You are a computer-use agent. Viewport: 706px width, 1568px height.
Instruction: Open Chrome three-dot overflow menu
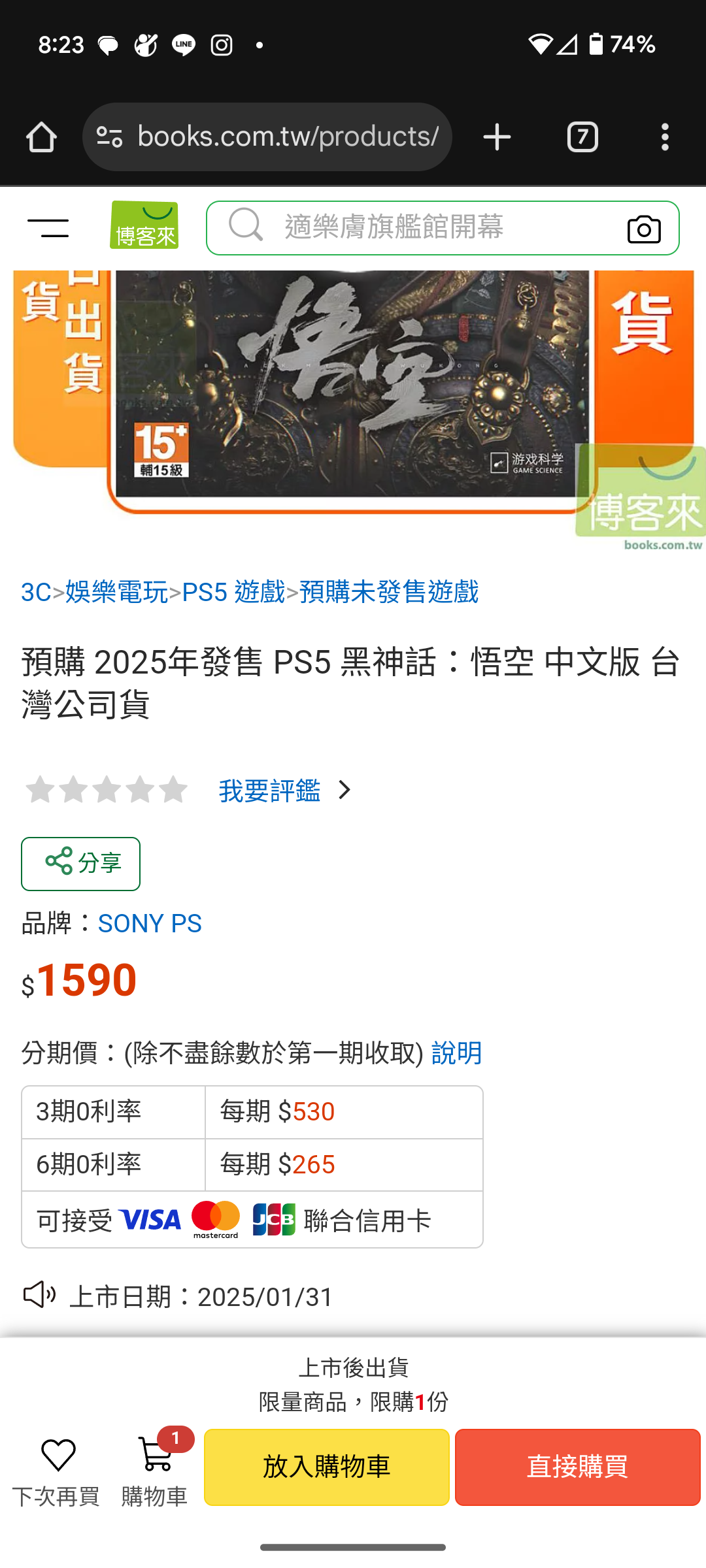click(665, 137)
